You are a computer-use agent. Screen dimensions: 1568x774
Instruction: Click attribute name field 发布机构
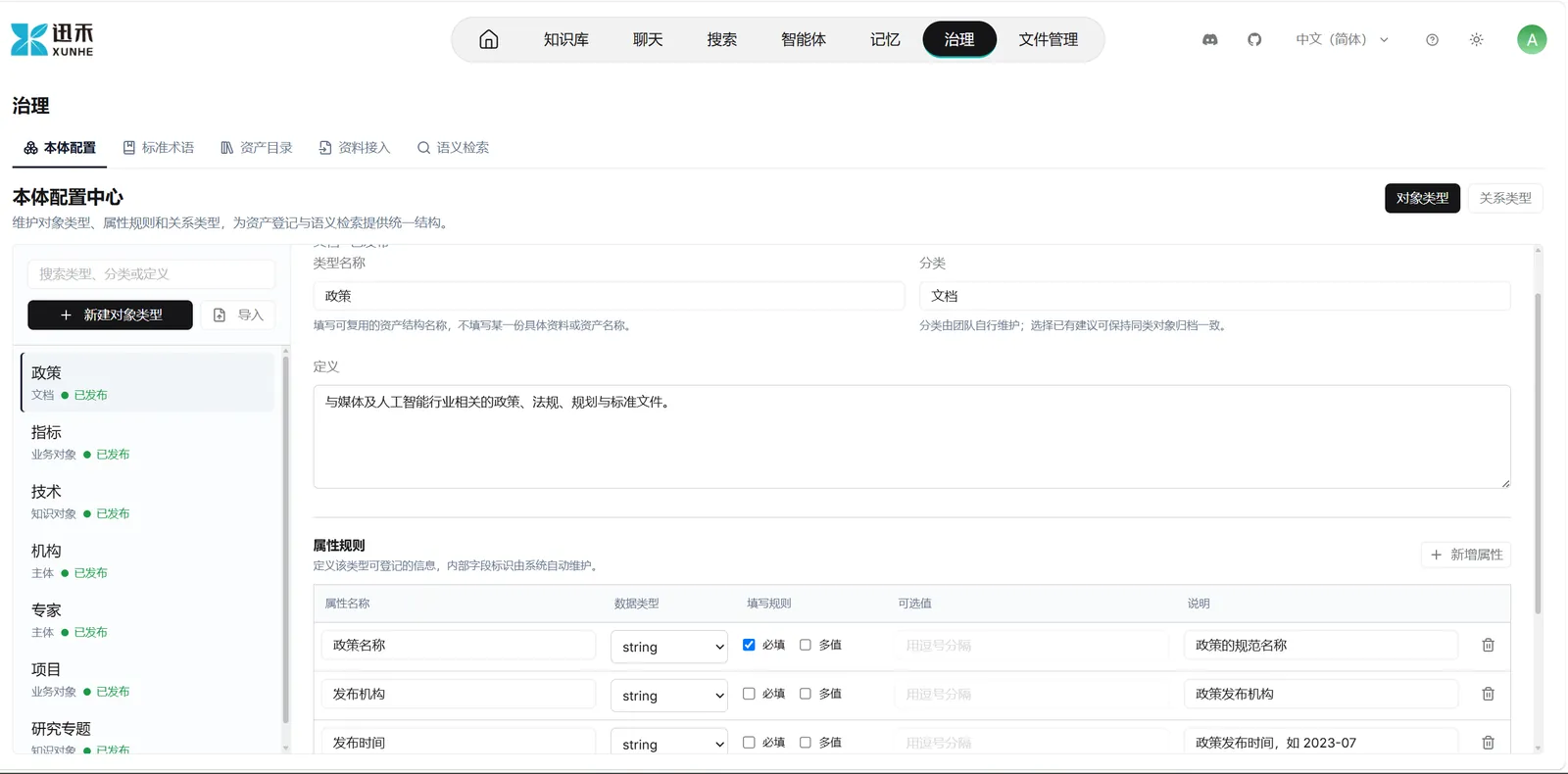tap(459, 694)
